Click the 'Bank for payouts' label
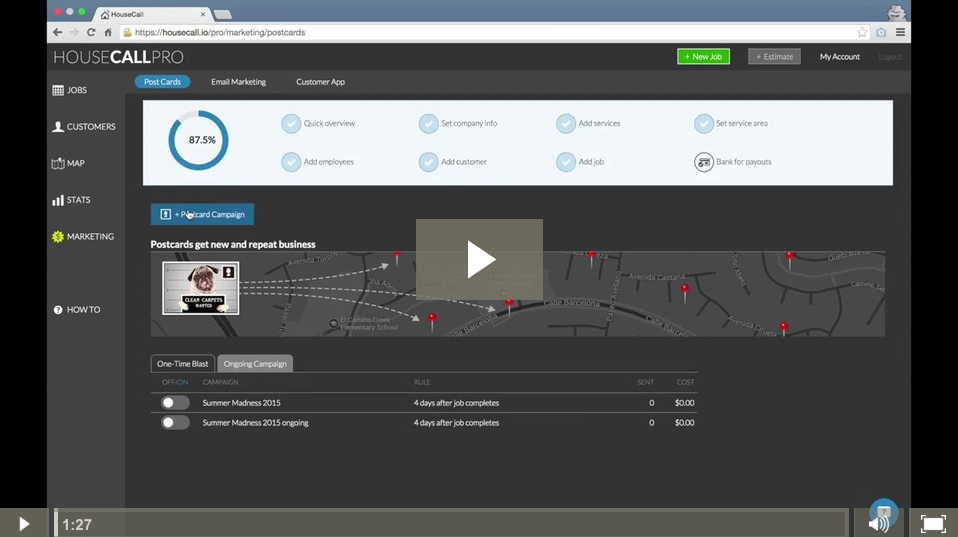 (744, 162)
